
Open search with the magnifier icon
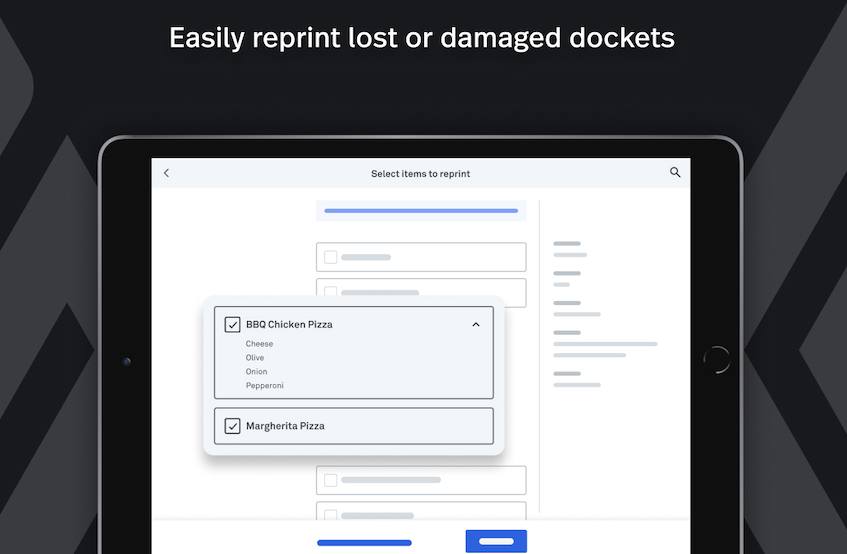tap(675, 172)
